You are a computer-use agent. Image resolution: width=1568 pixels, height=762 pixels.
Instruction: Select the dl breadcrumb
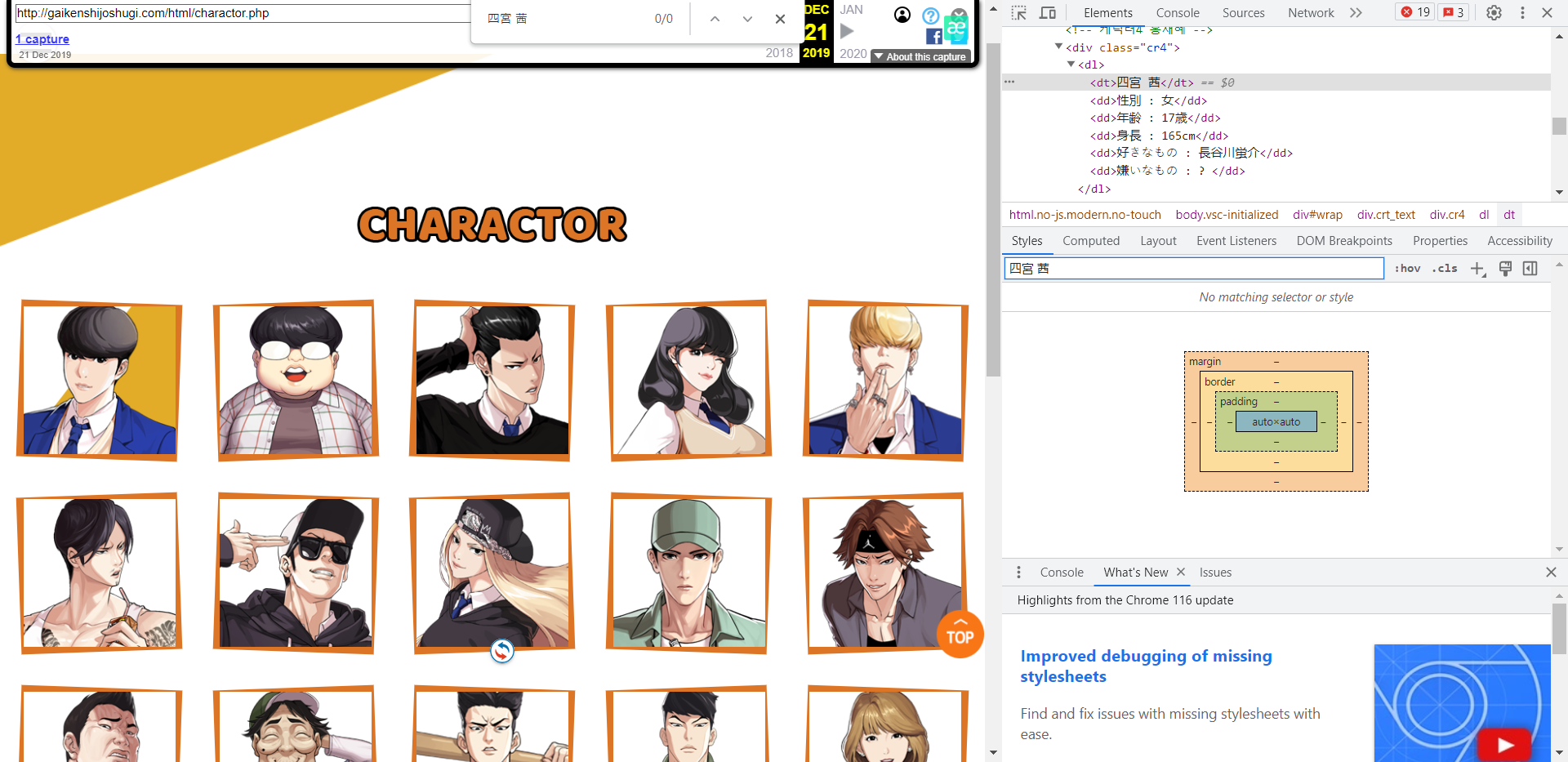tap(1484, 215)
